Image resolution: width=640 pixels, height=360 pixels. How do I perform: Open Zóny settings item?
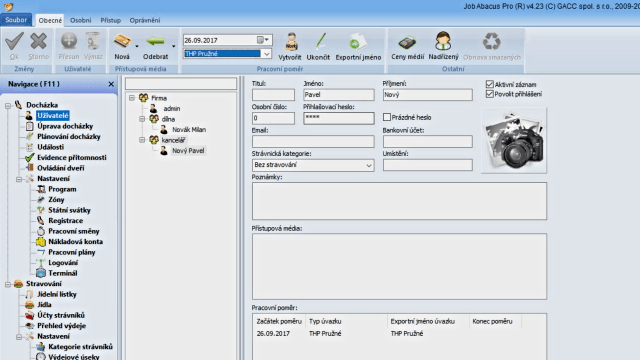click(x=56, y=200)
